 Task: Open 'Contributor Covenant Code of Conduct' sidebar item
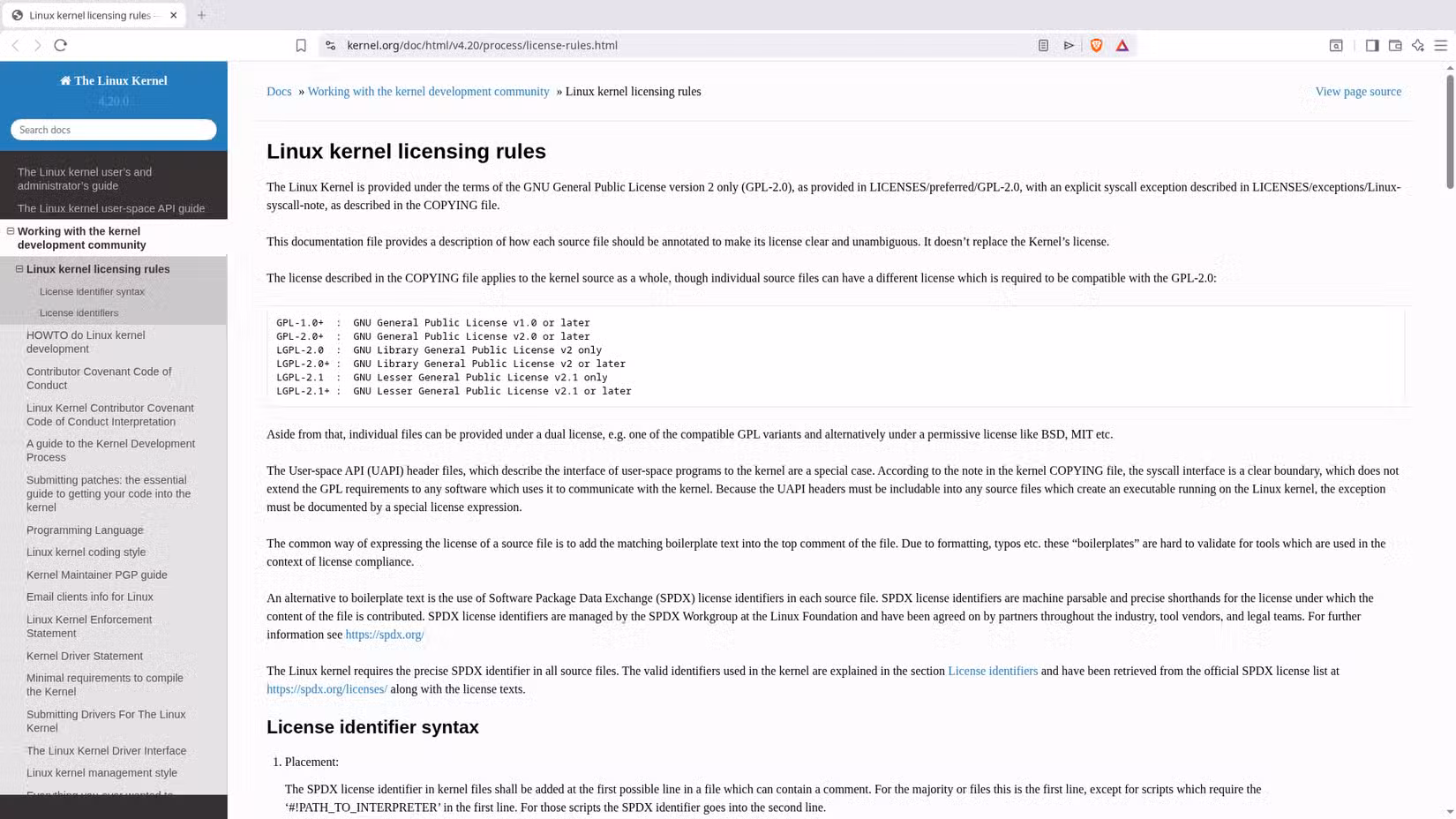click(x=99, y=379)
